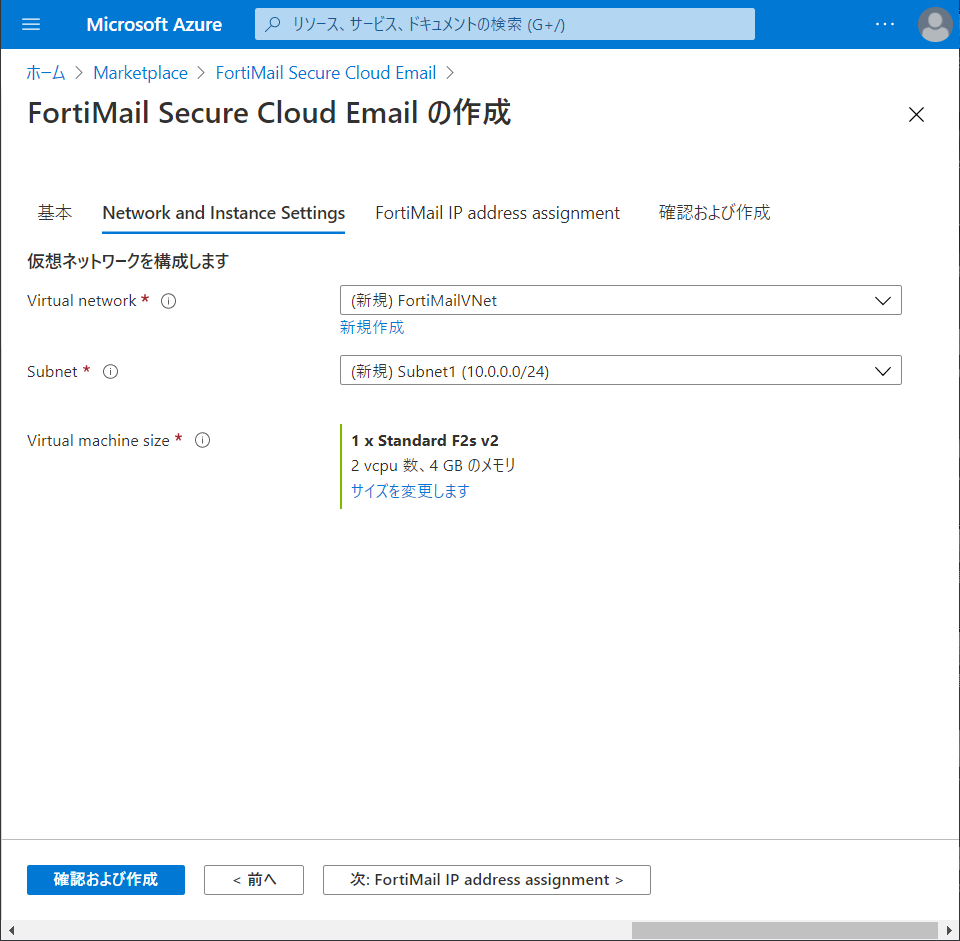Open the ellipsis more options menu
Screen dimensions: 960x941
pos(885,24)
